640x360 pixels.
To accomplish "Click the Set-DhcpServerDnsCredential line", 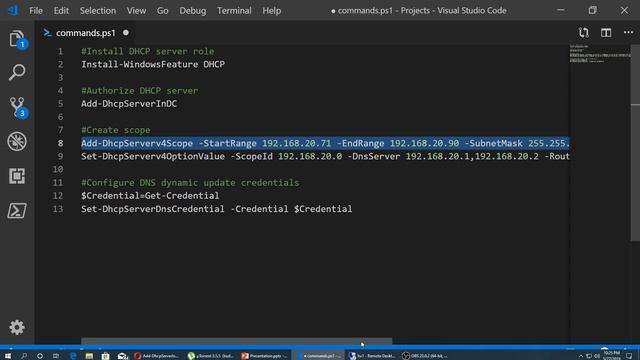I will pyautogui.click(x=216, y=209).
